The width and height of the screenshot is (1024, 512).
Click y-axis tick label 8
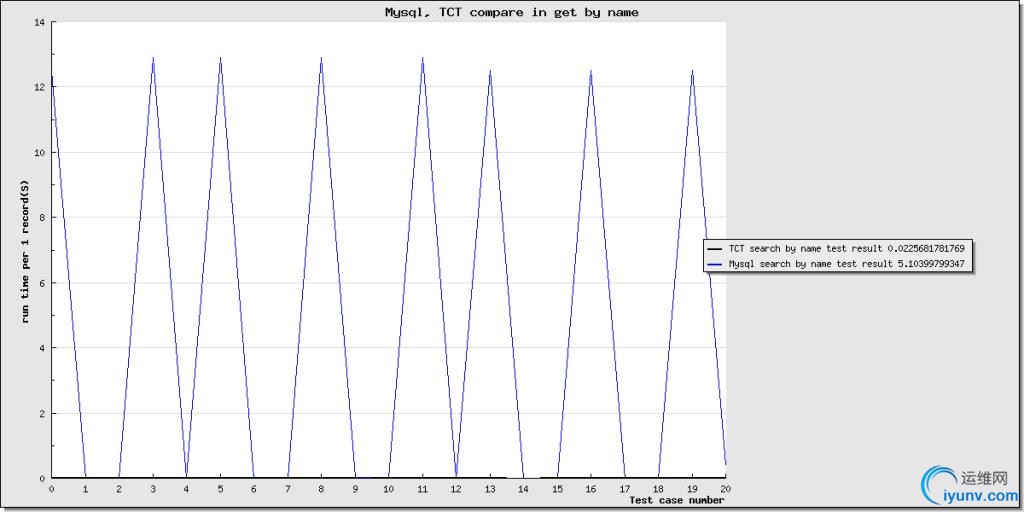tap(42, 217)
